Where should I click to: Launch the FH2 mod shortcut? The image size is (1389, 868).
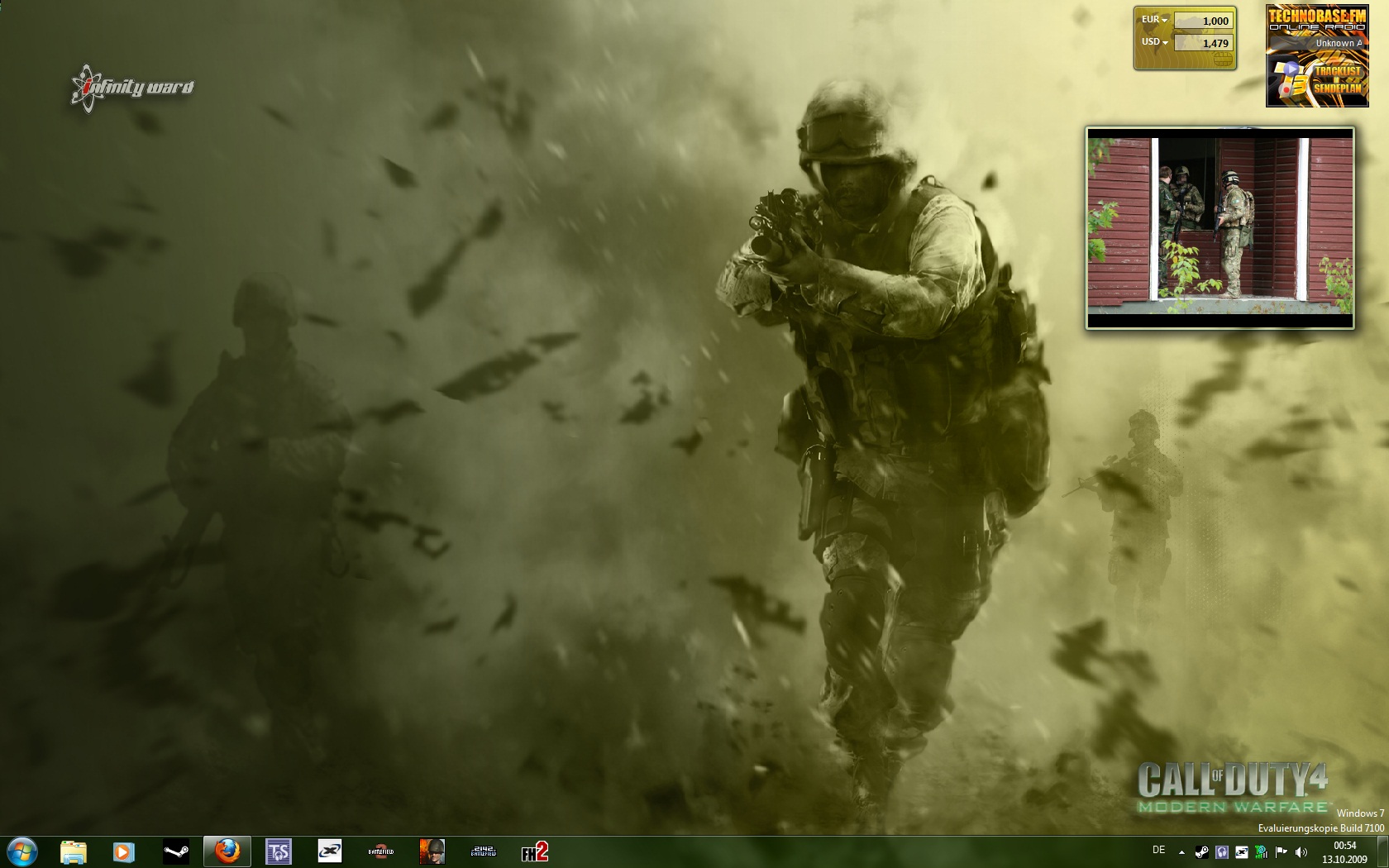pyautogui.click(x=534, y=851)
